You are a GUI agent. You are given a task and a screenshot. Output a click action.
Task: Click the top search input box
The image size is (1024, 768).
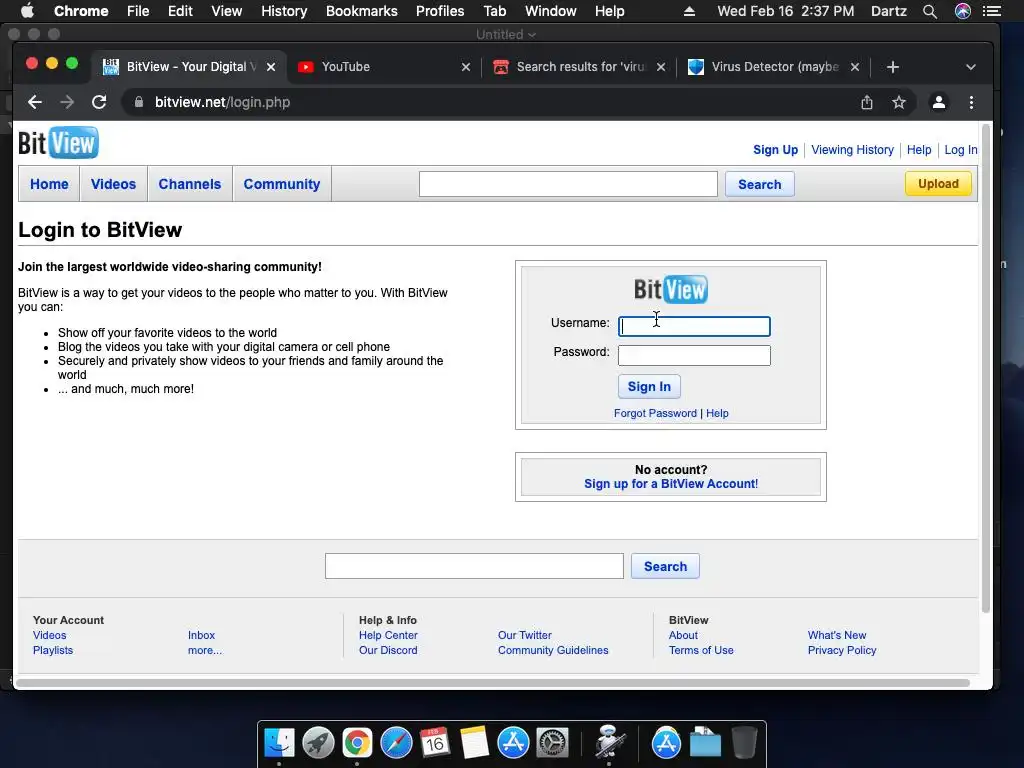(568, 184)
